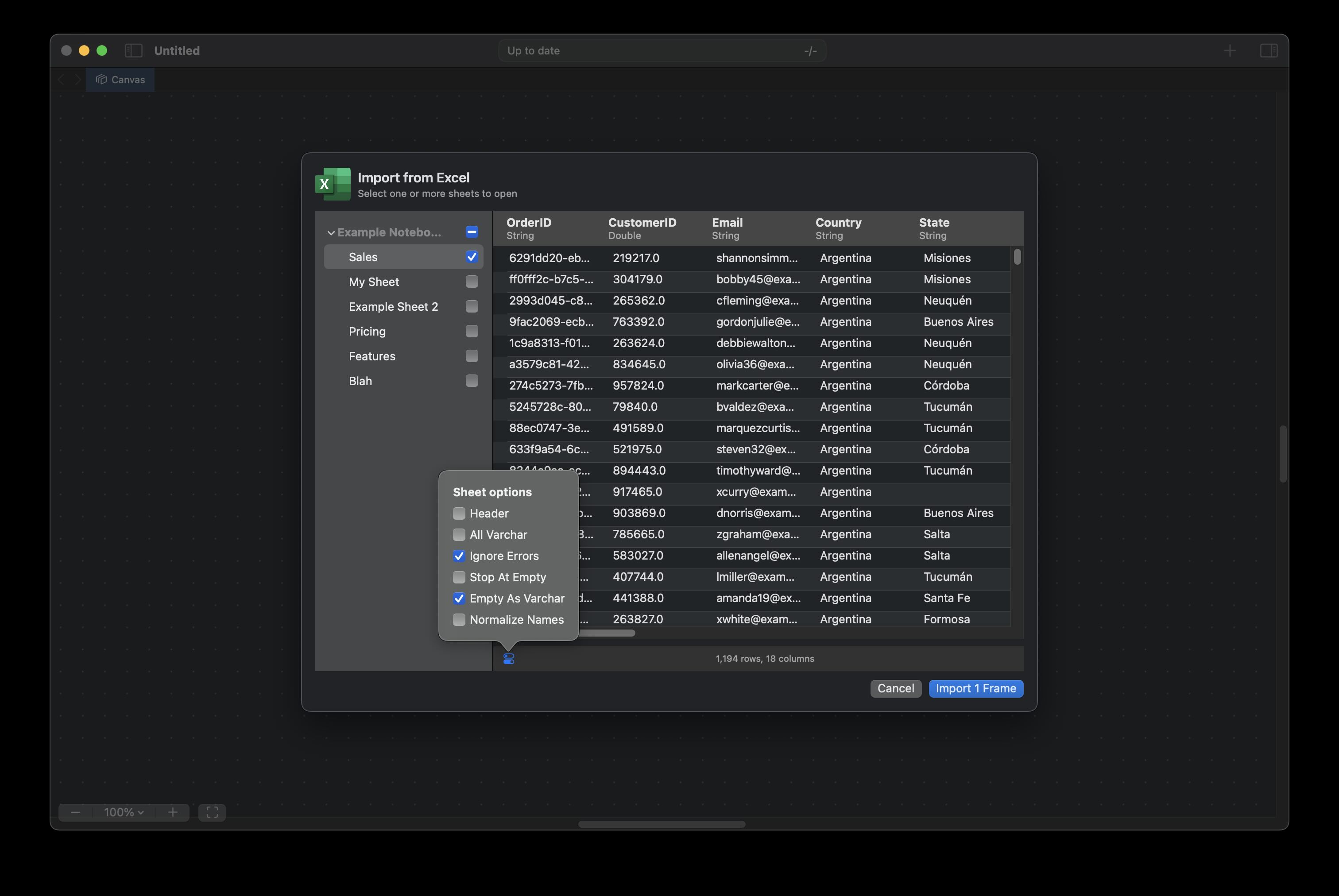Click the Buenos Aires cell in gordonjulie row
The width and height of the screenshot is (1339, 896).
[x=958, y=322]
